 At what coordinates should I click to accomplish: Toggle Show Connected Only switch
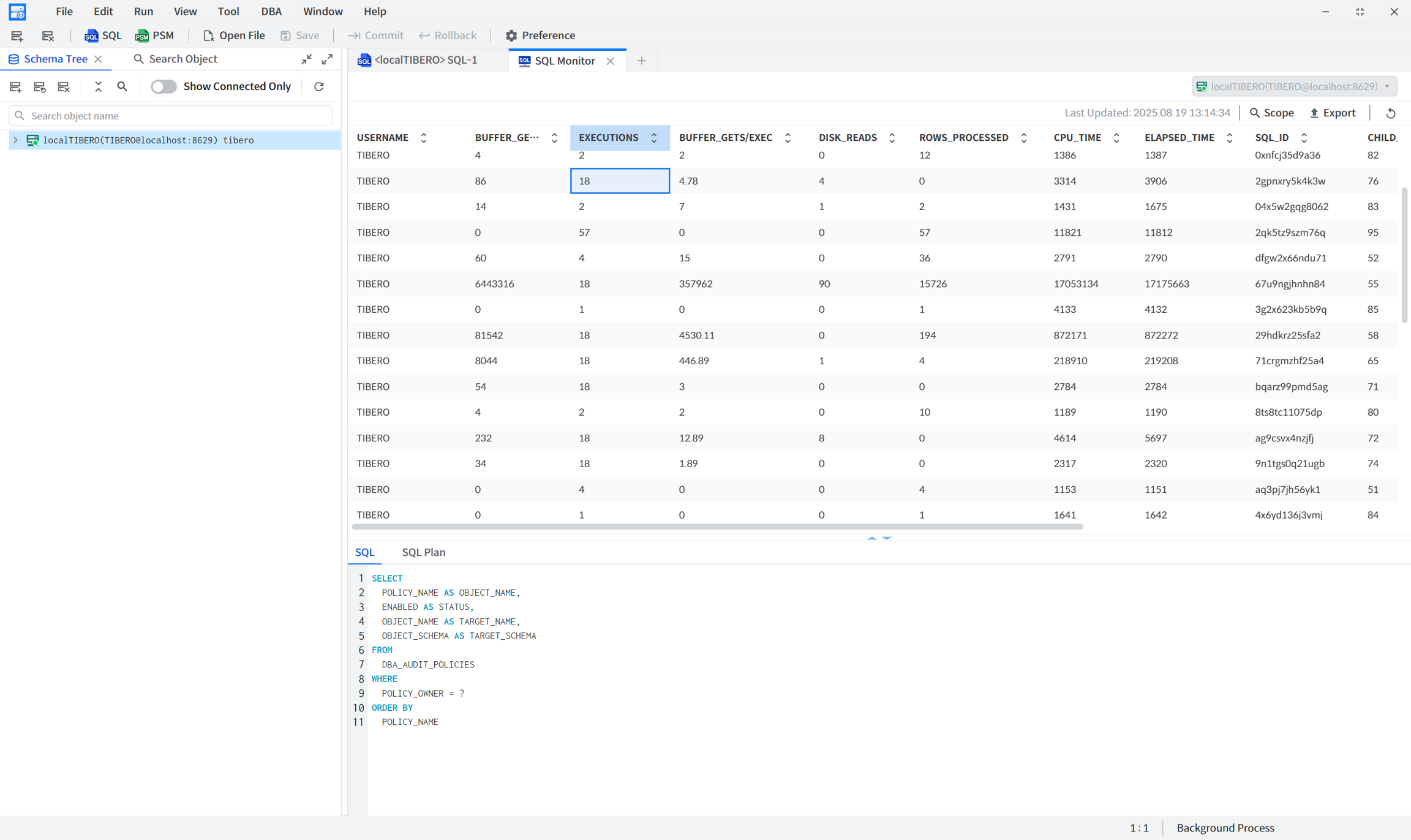pyautogui.click(x=164, y=86)
